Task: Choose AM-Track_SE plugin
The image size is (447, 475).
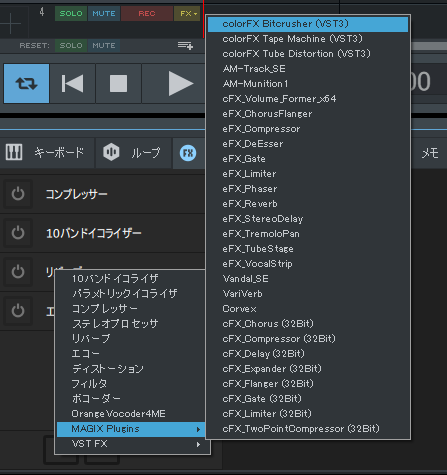Action: [x=308, y=69]
